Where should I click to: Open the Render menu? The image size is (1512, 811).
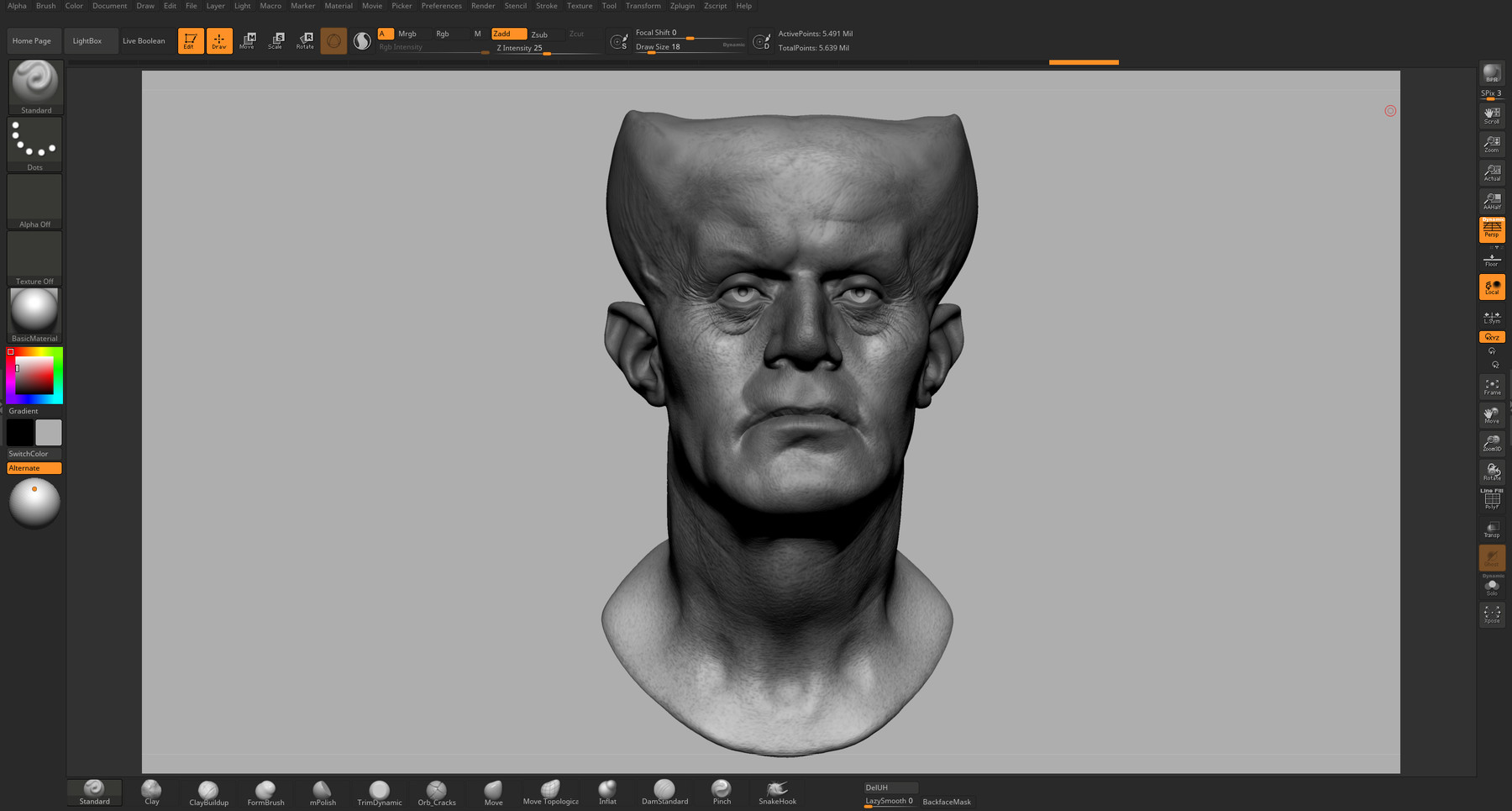482,6
